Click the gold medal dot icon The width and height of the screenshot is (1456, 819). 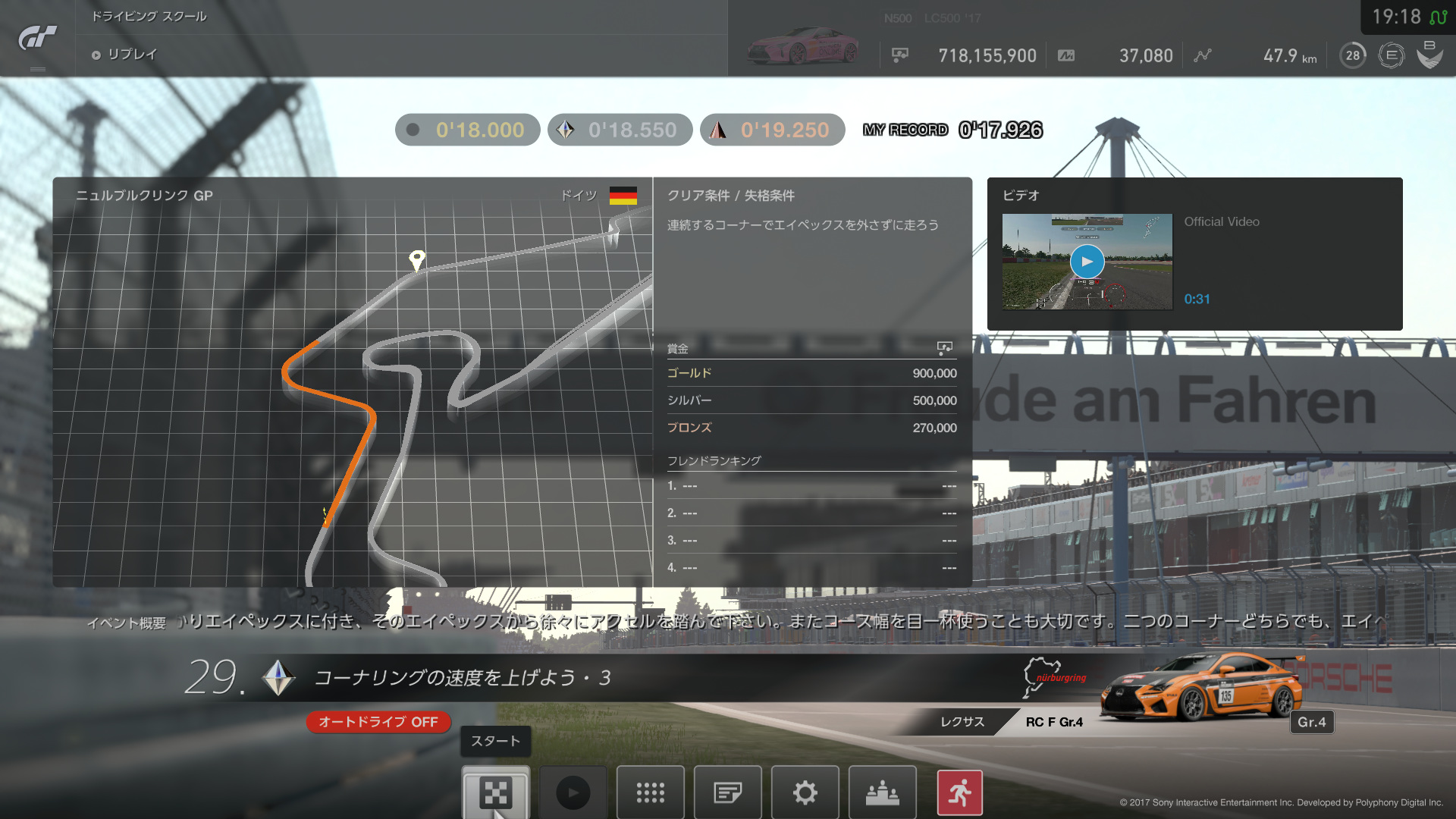413,130
